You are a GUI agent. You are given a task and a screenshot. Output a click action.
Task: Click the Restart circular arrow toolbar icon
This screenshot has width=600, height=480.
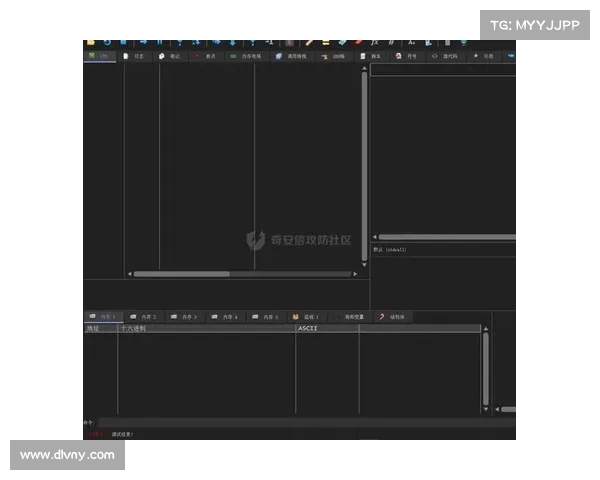pyautogui.click(x=107, y=42)
